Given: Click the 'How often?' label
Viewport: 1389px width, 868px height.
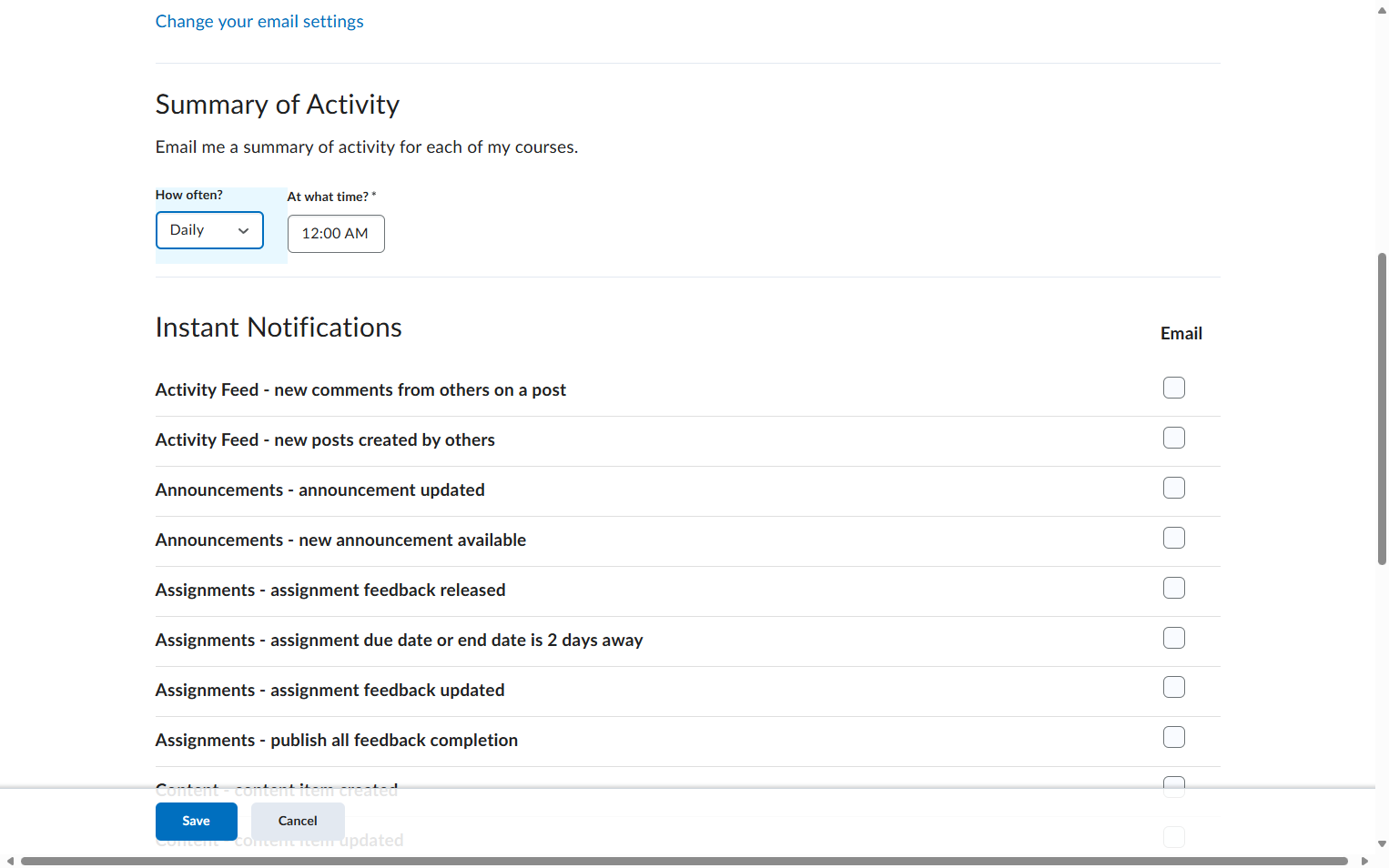Looking at the screenshot, I should 189,195.
